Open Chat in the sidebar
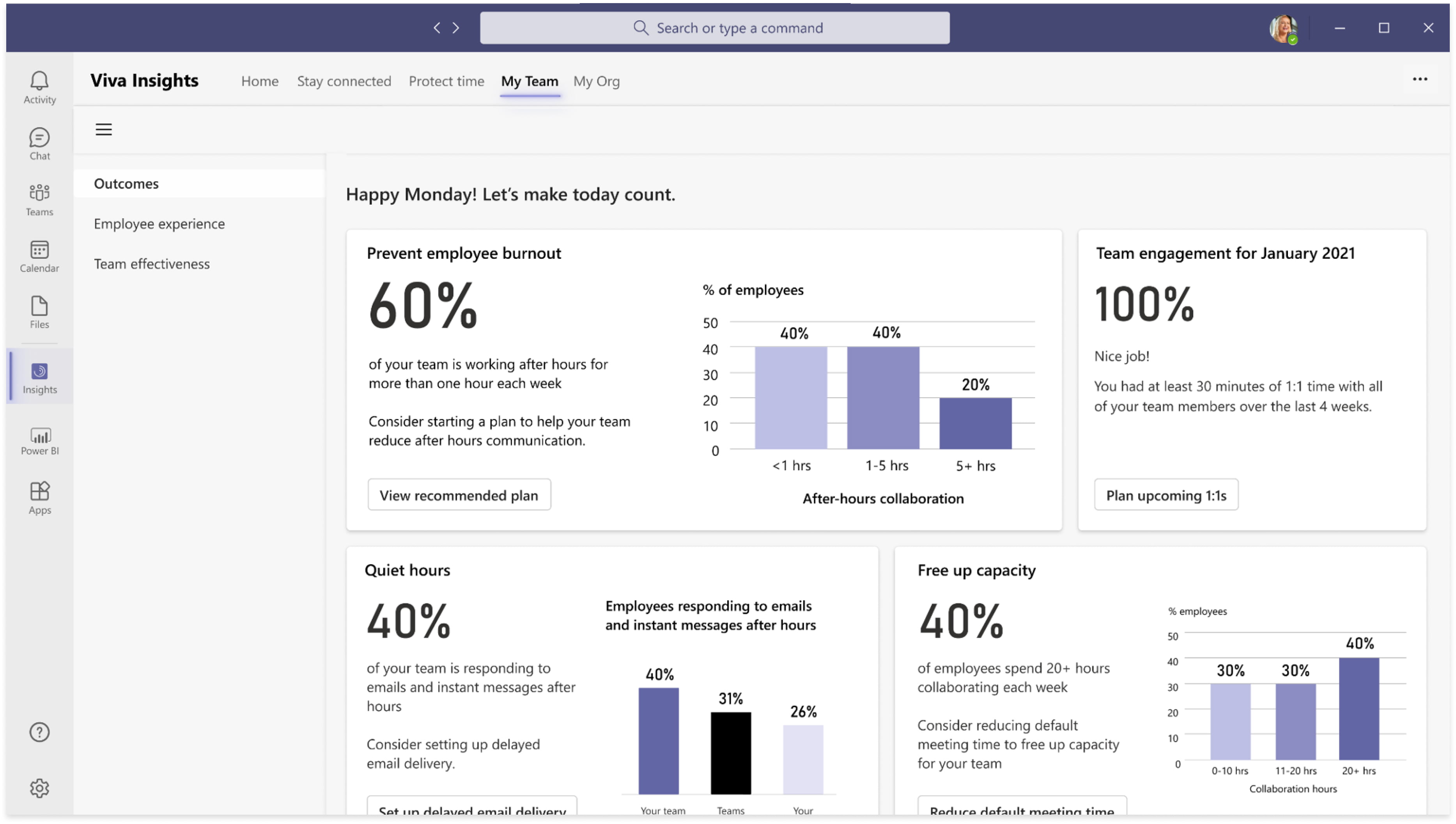The height and width of the screenshot is (824, 1456). coord(39,144)
